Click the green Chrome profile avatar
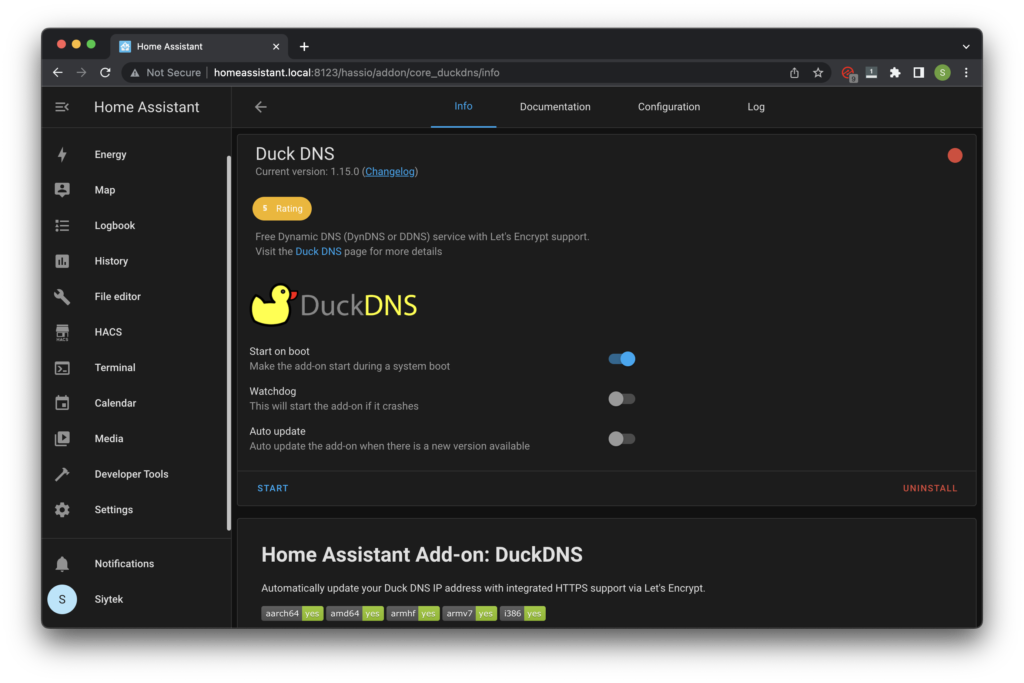This screenshot has width=1024, height=683. point(942,72)
